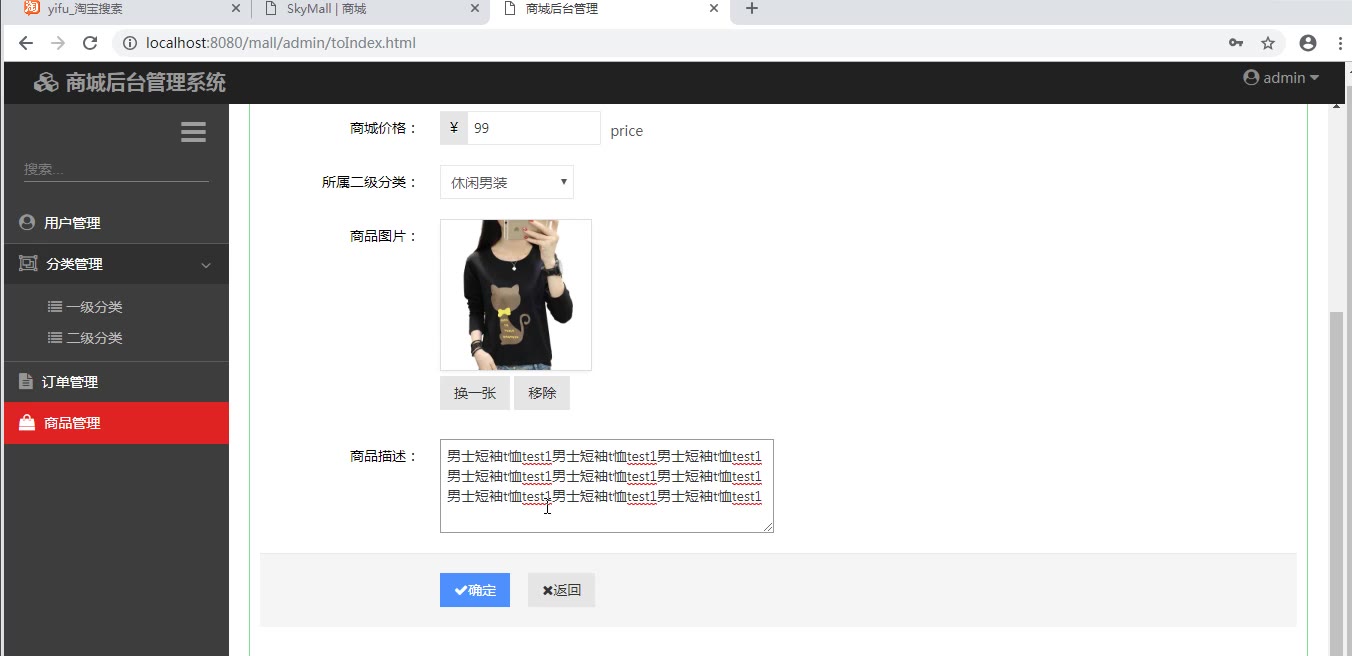The image size is (1352, 656).
Task: Click the 商城价格 label
Action: [384, 128]
